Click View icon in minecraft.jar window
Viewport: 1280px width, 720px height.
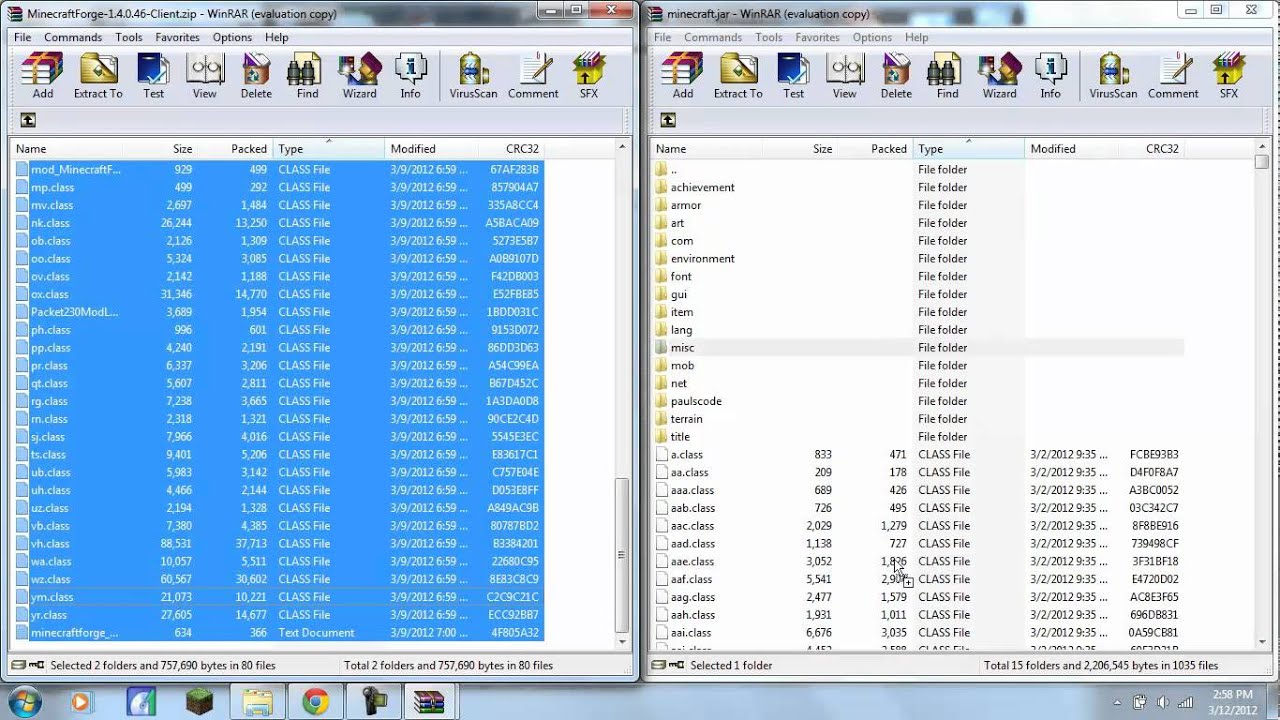click(844, 76)
